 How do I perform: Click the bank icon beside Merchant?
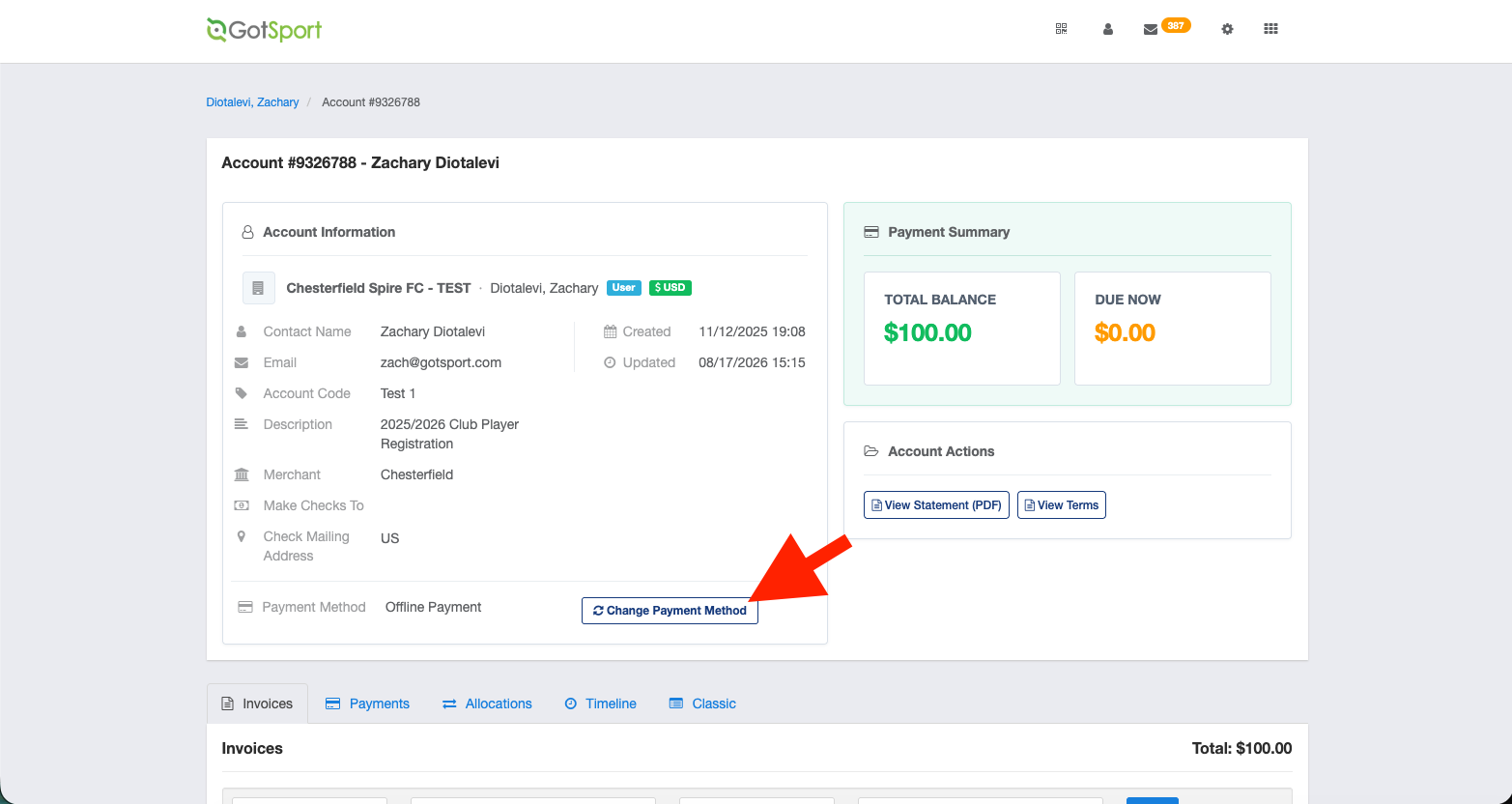pos(242,474)
